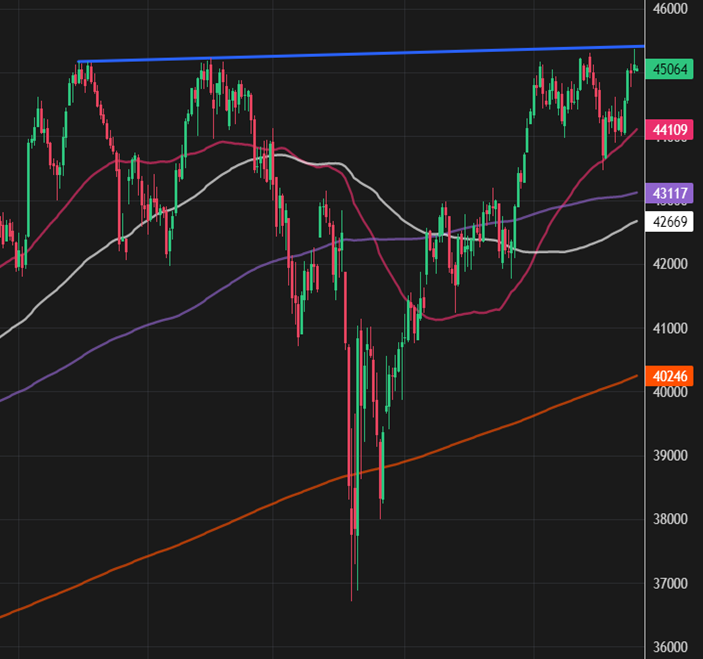The image size is (703, 659).
Task: Click the 38000 price axis label
Action: [x=671, y=520]
